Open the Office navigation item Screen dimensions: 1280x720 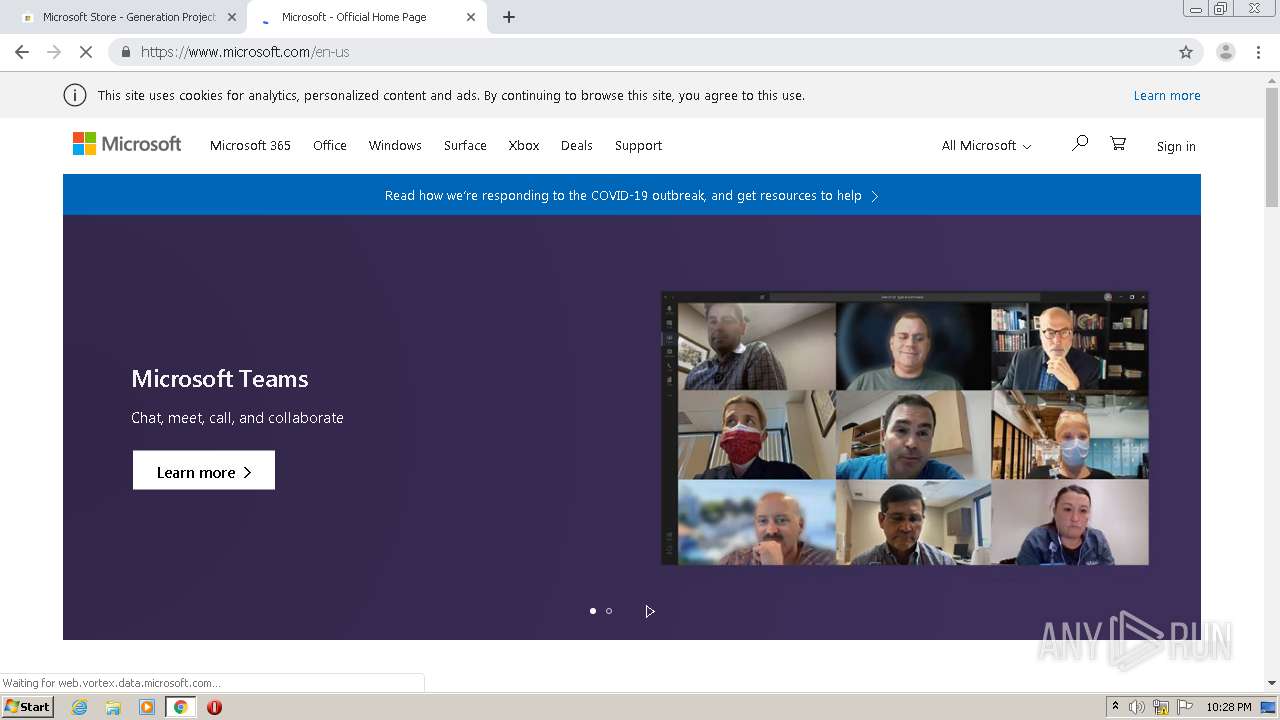point(330,145)
